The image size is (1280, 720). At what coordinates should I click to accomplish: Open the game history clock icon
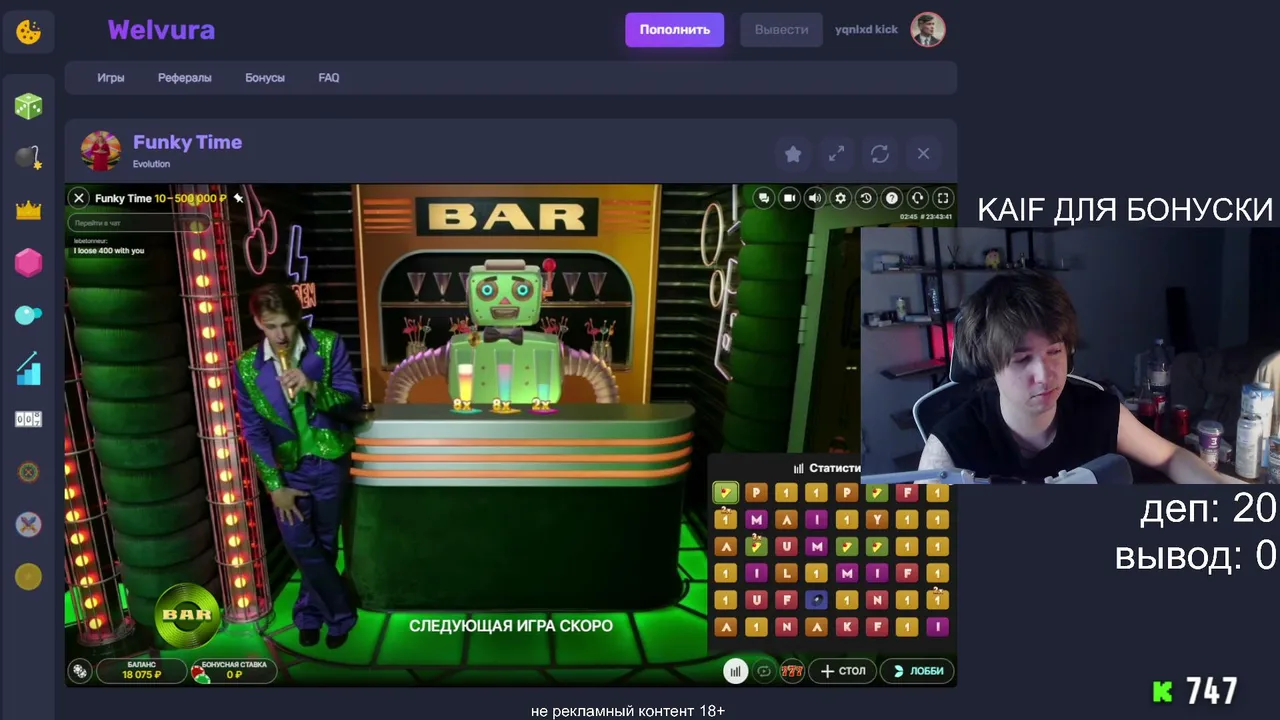866,198
